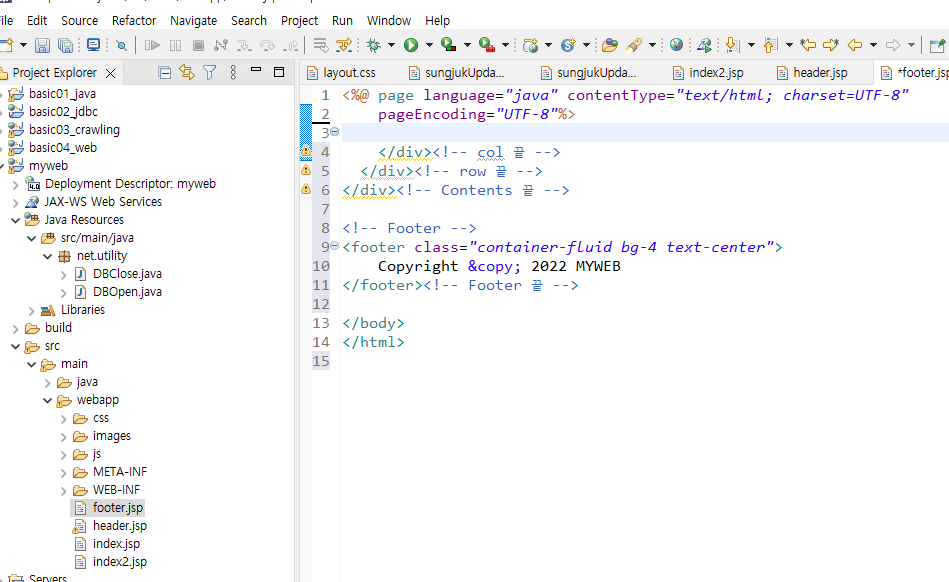Image resolution: width=949 pixels, height=582 pixels.
Task: Open the Coverage dropdown arrow
Action: (467, 45)
